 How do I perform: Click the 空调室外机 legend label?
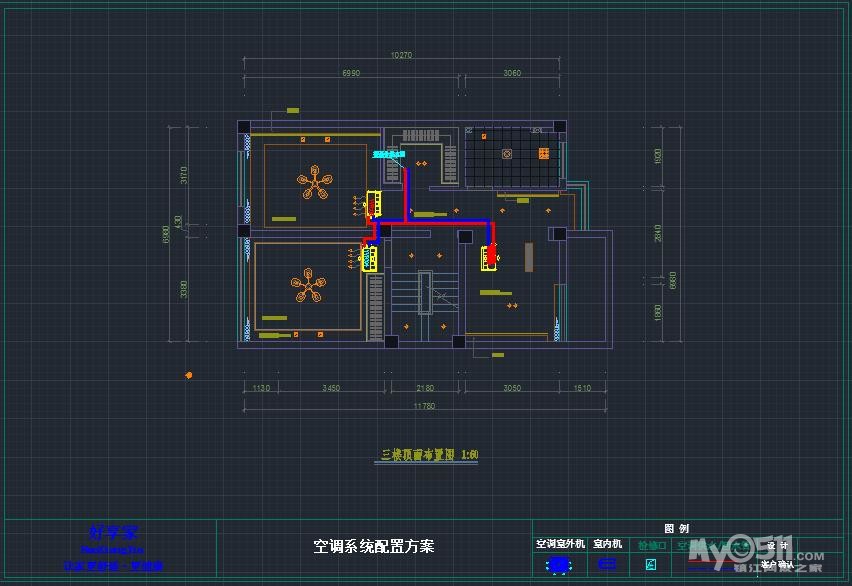(x=559, y=544)
